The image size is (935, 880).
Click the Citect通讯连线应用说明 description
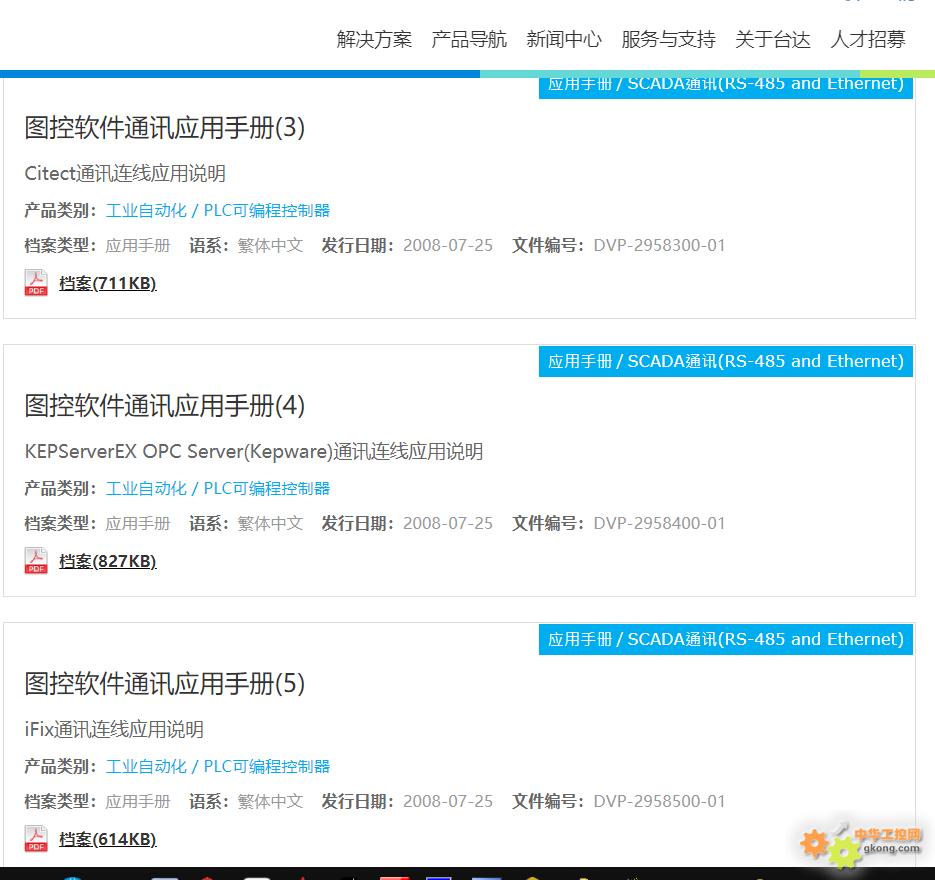coord(125,173)
